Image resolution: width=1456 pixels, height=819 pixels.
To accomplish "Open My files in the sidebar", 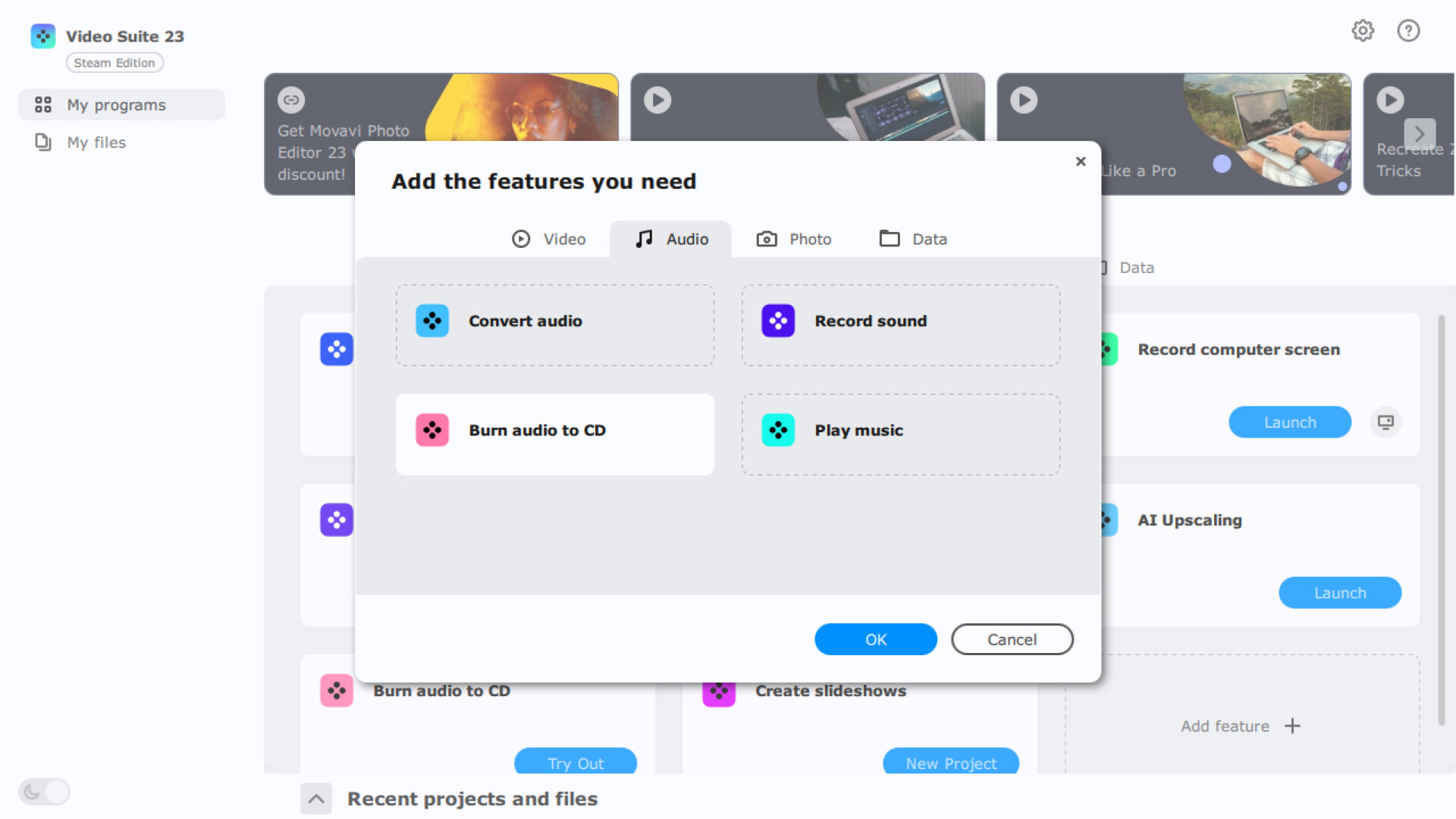I will pyautogui.click(x=96, y=143).
